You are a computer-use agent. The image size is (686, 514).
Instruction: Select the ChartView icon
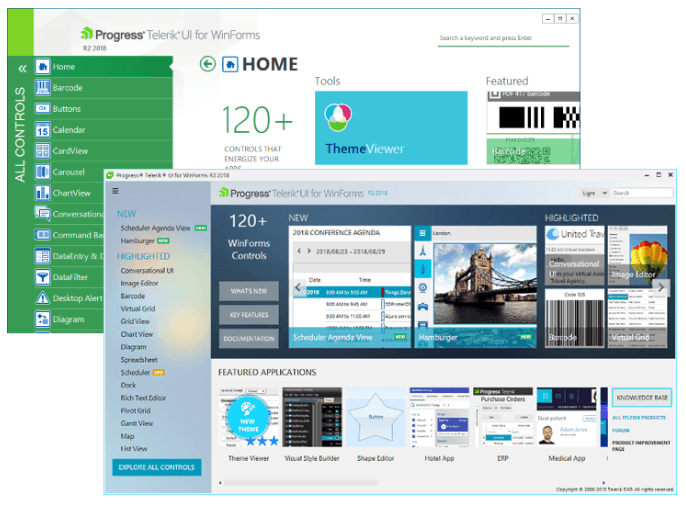pos(42,192)
